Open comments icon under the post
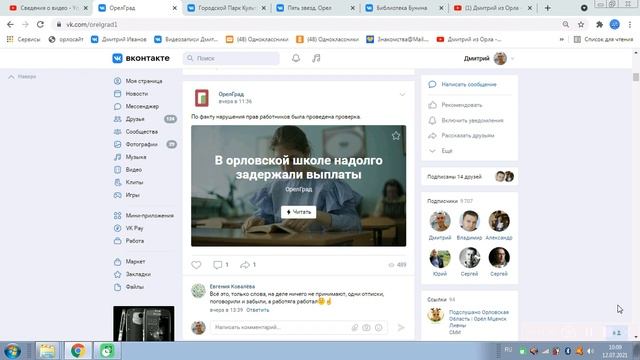This screenshot has width=640, height=360. pyautogui.click(x=218, y=265)
